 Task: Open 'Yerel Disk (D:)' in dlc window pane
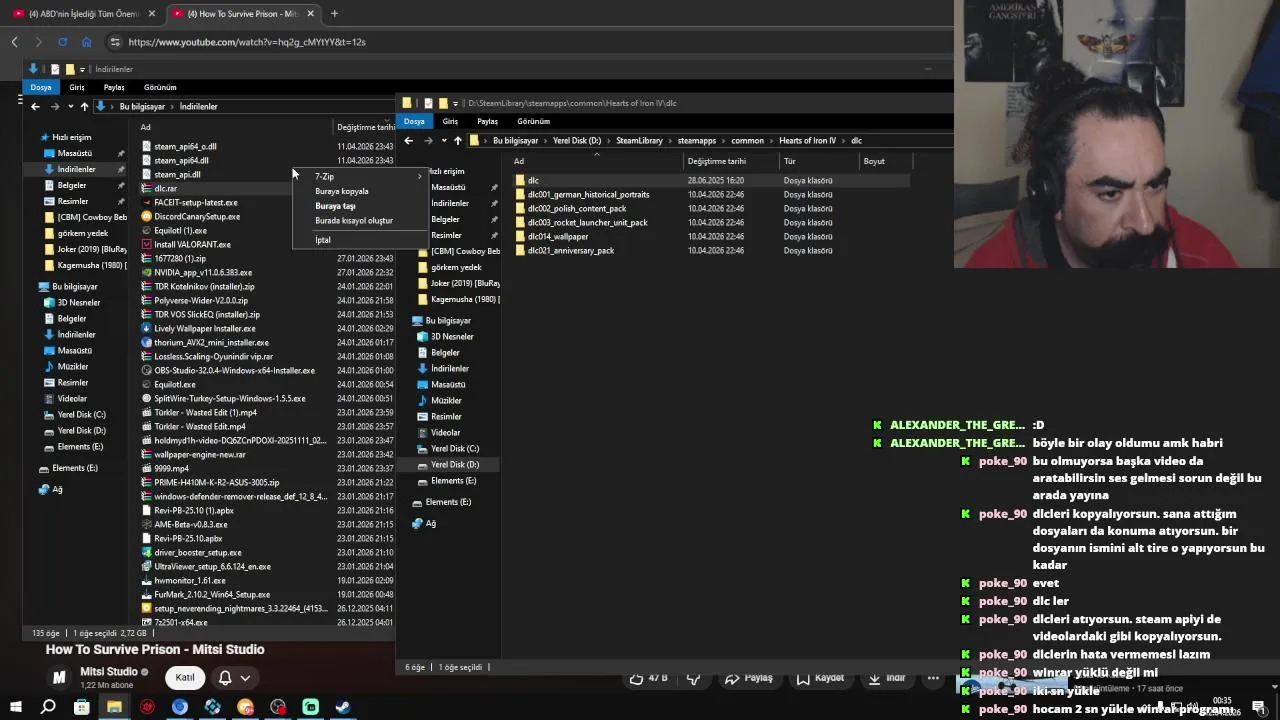(455, 464)
